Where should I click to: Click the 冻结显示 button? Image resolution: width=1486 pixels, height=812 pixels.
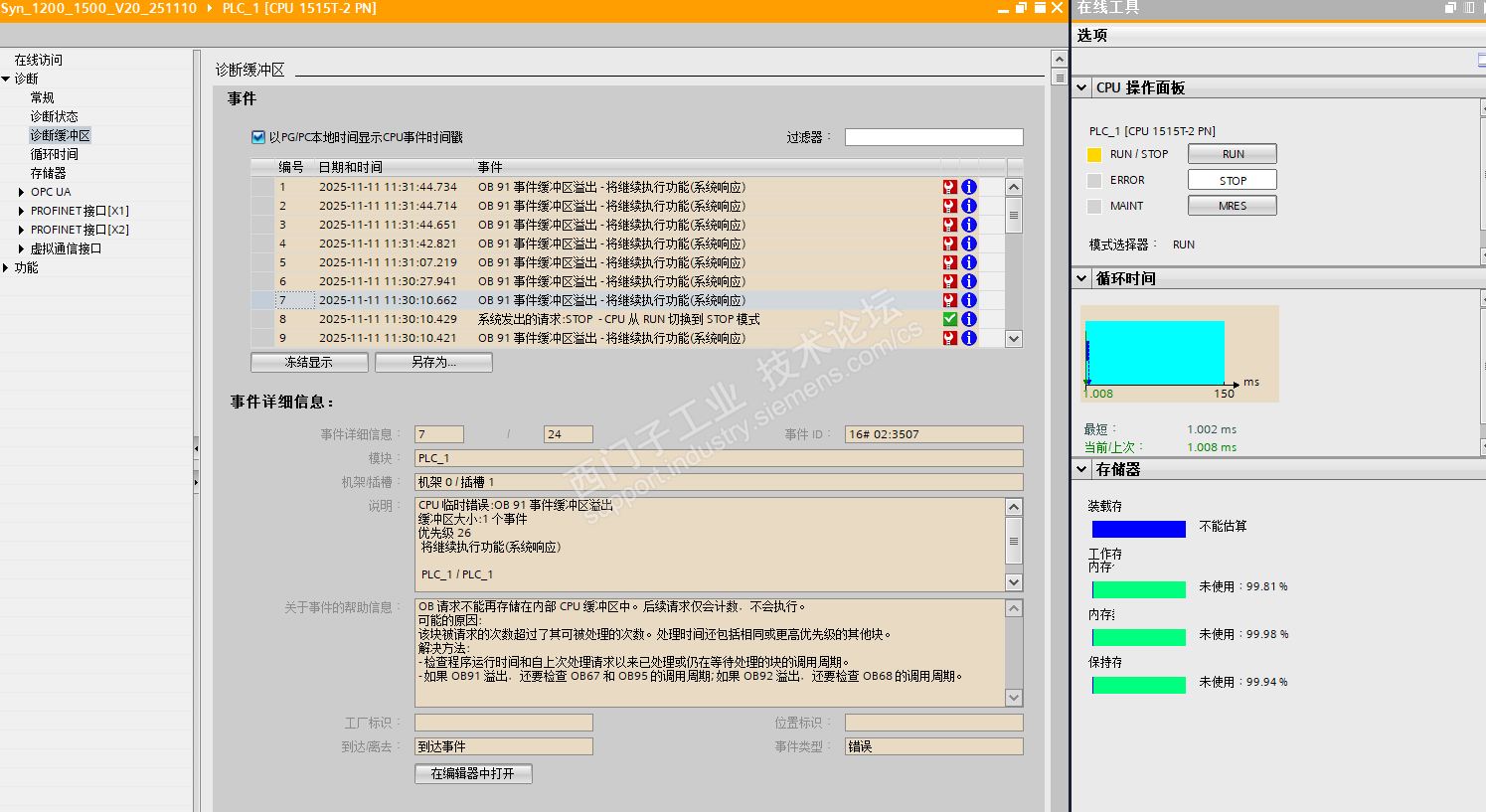point(309,363)
